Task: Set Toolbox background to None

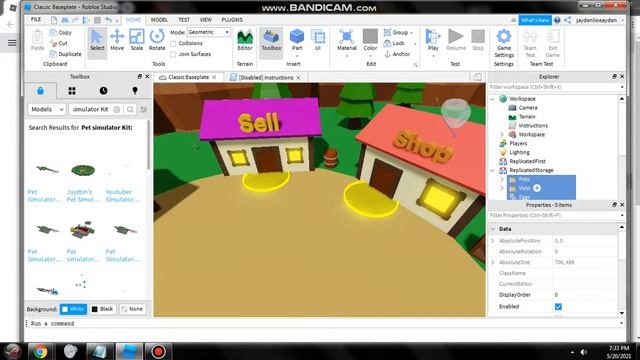Action: click(132, 309)
